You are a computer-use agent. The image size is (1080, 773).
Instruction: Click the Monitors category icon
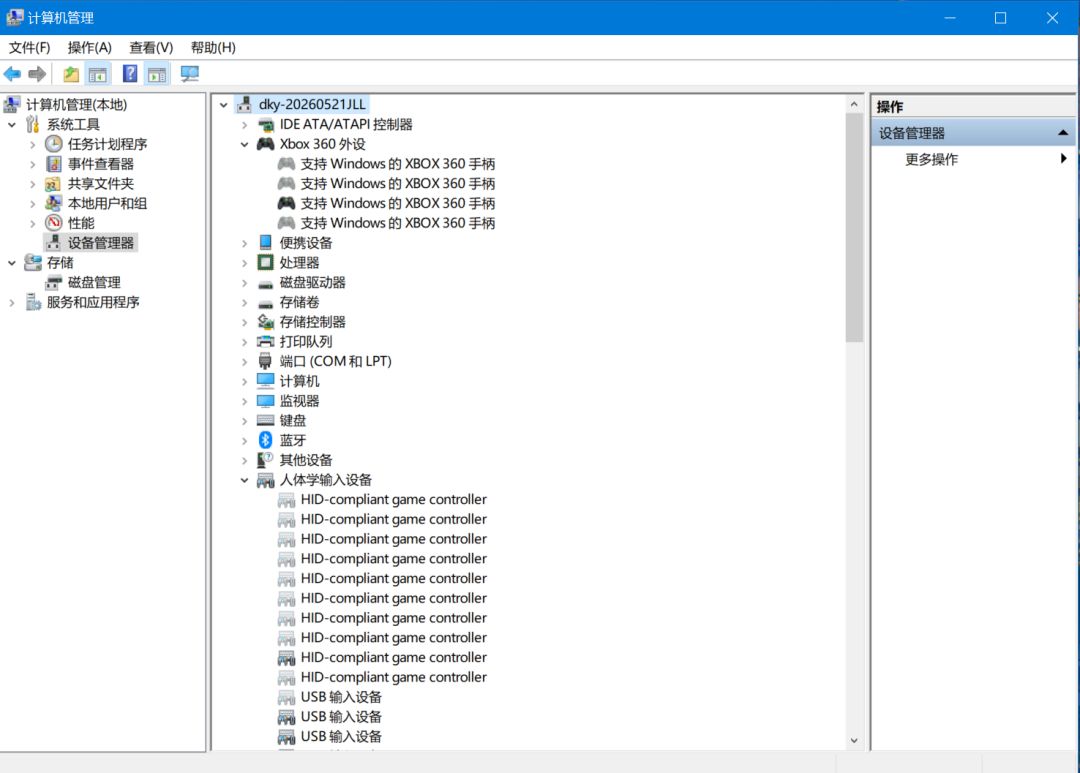265,401
